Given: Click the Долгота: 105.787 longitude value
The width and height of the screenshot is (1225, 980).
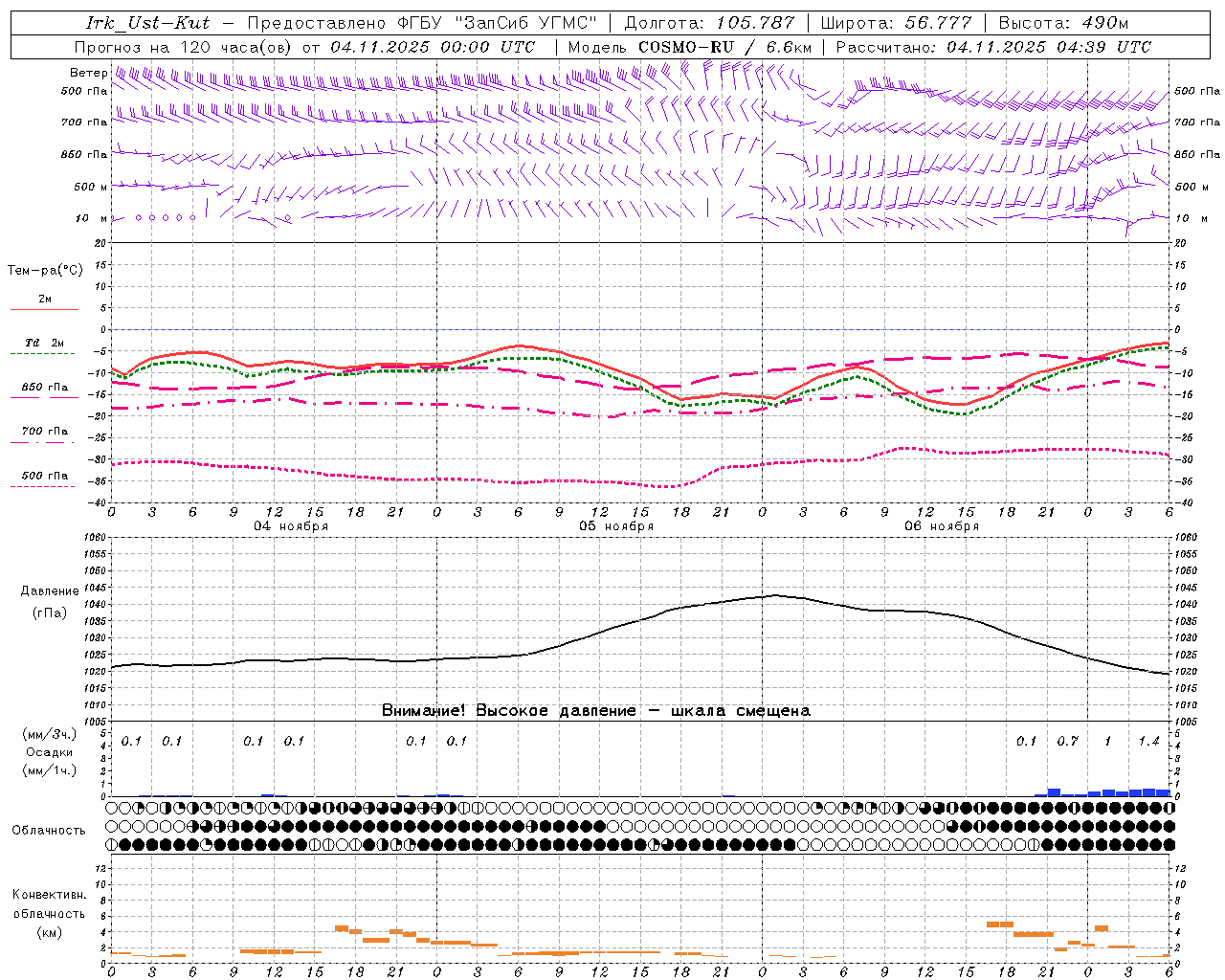Looking at the screenshot, I should [709, 23].
